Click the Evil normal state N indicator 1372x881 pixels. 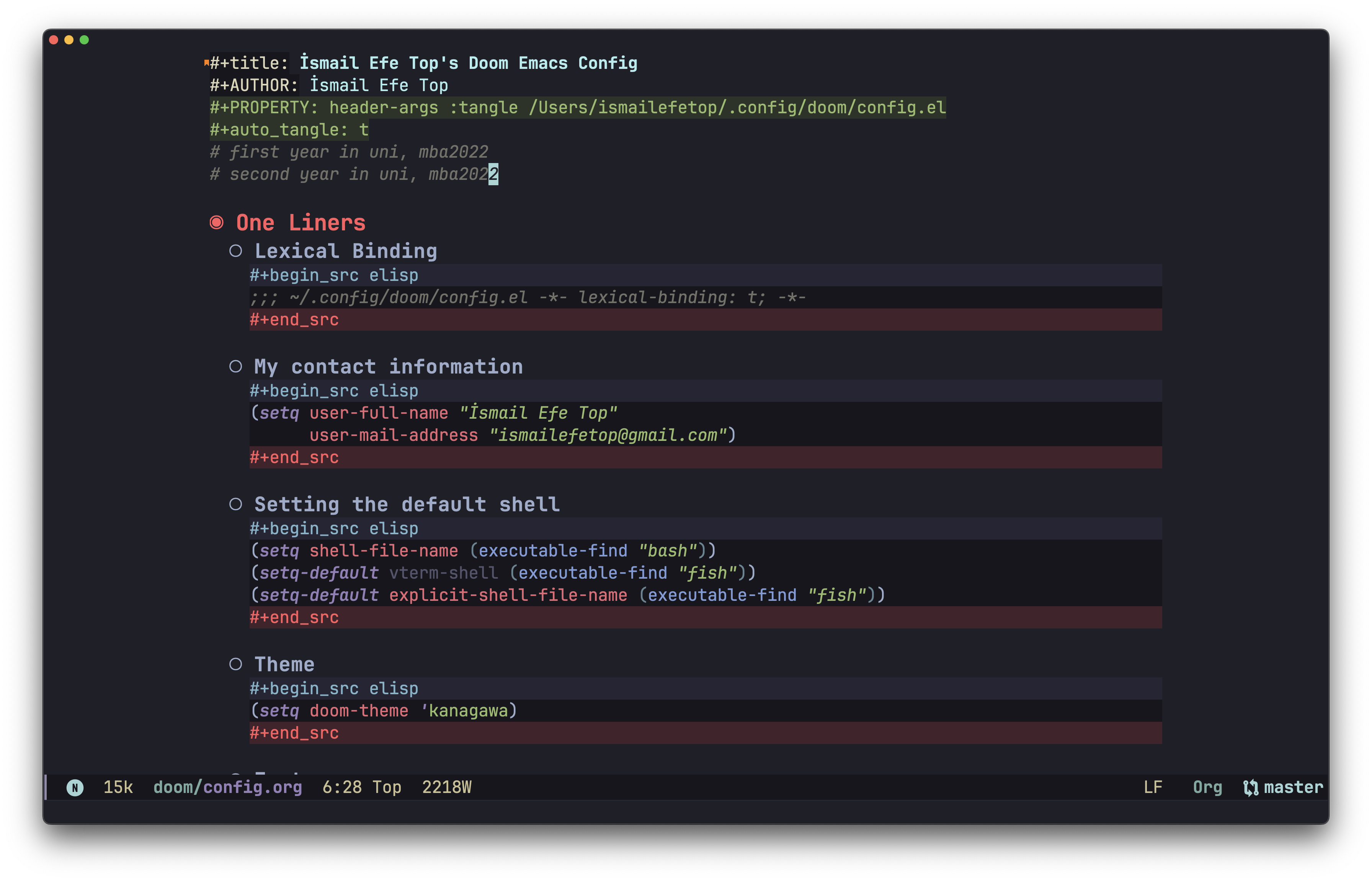pyautogui.click(x=75, y=788)
